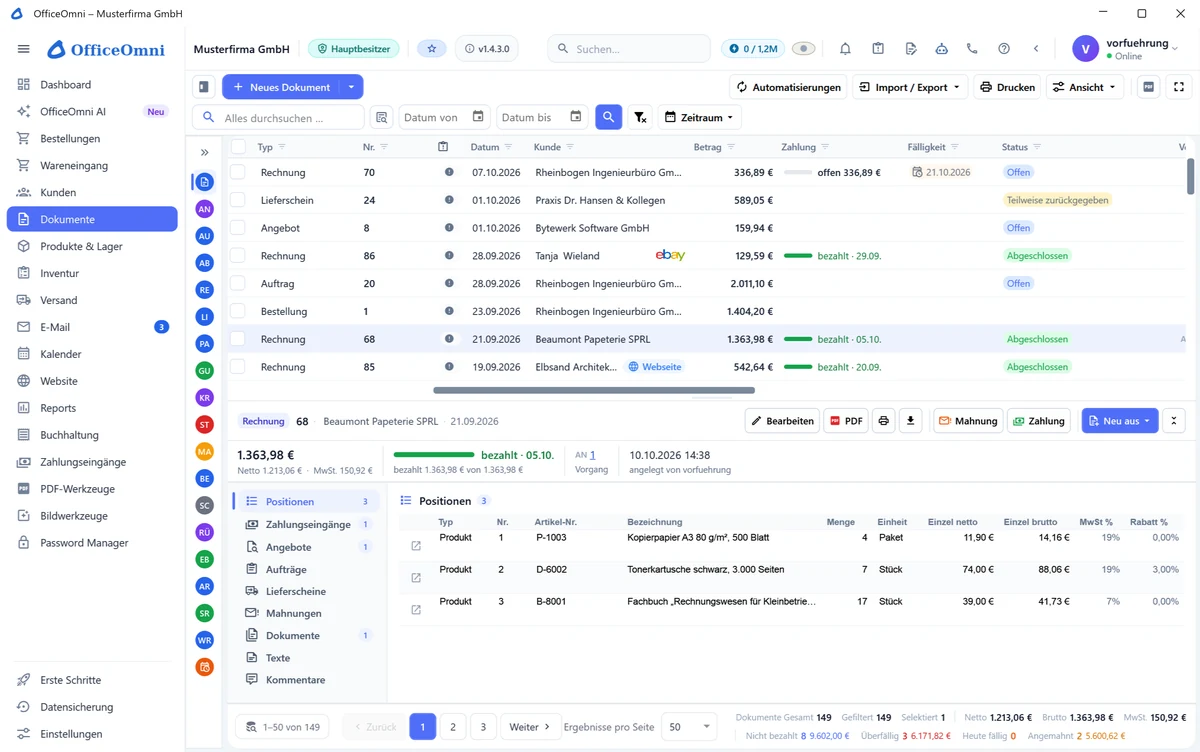
Task: Click the phone icon in top bar
Action: tap(972, 48)
